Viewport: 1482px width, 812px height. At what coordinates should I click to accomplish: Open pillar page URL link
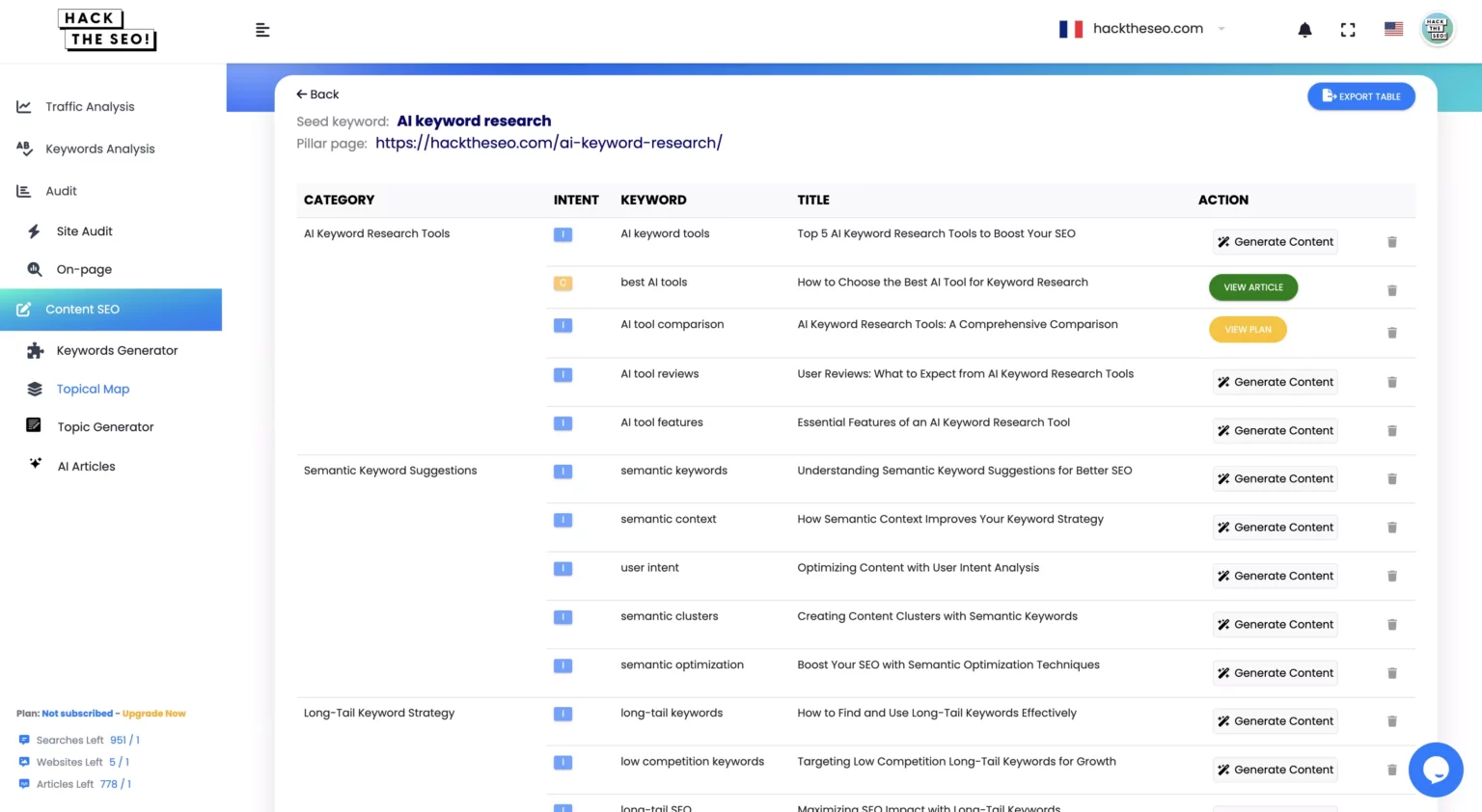(x=549, y=143)
